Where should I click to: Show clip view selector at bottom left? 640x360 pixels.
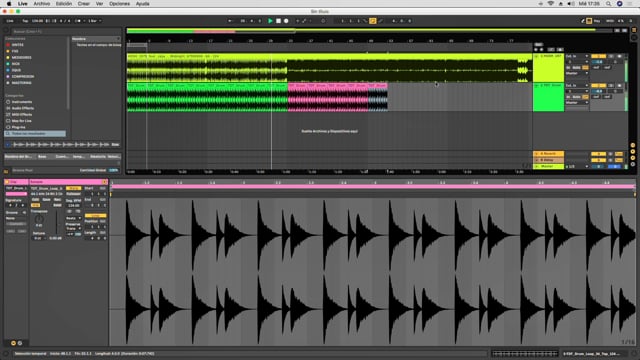13,343
